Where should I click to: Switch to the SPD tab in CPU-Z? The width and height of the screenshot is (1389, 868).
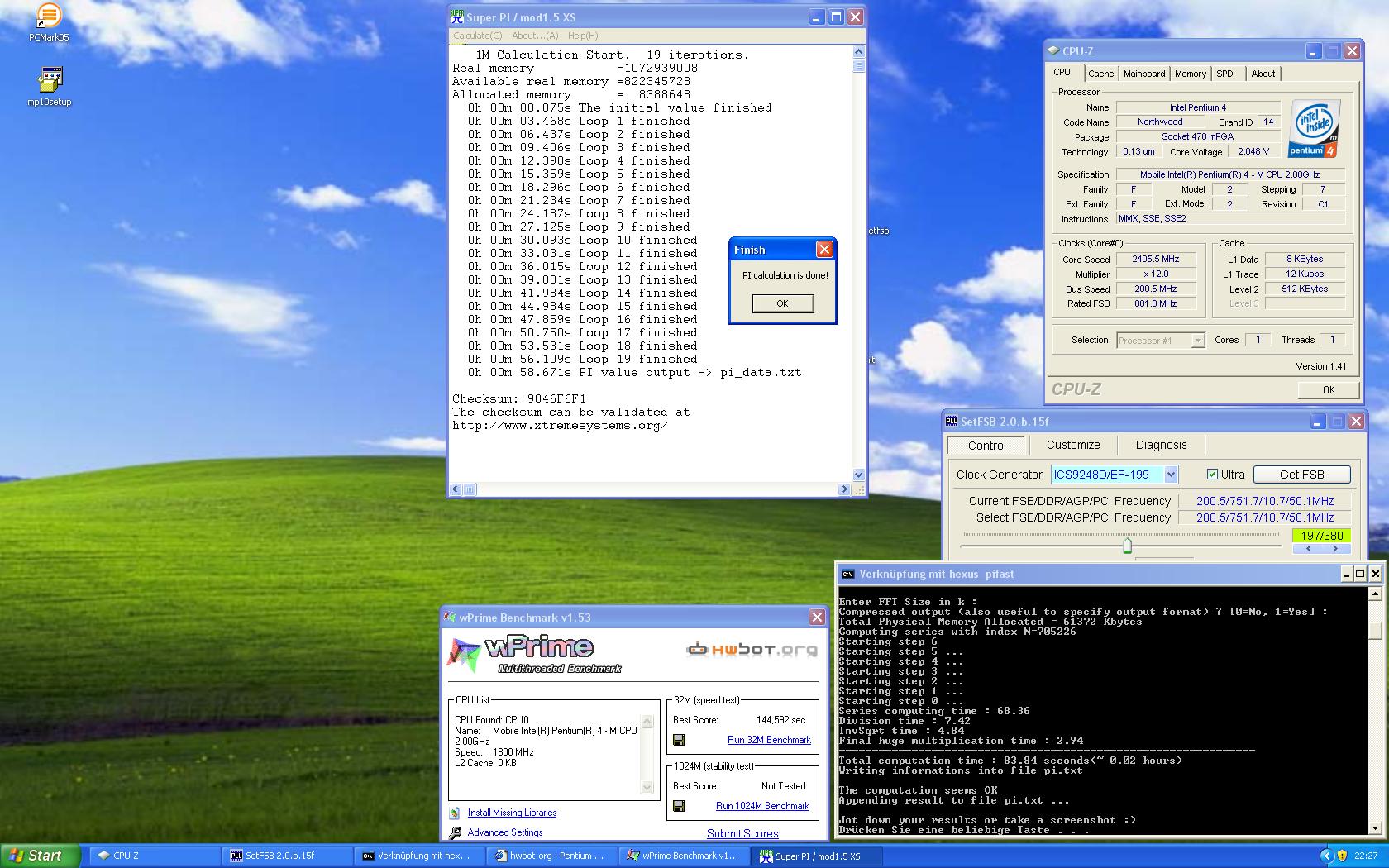[1224, 74]
